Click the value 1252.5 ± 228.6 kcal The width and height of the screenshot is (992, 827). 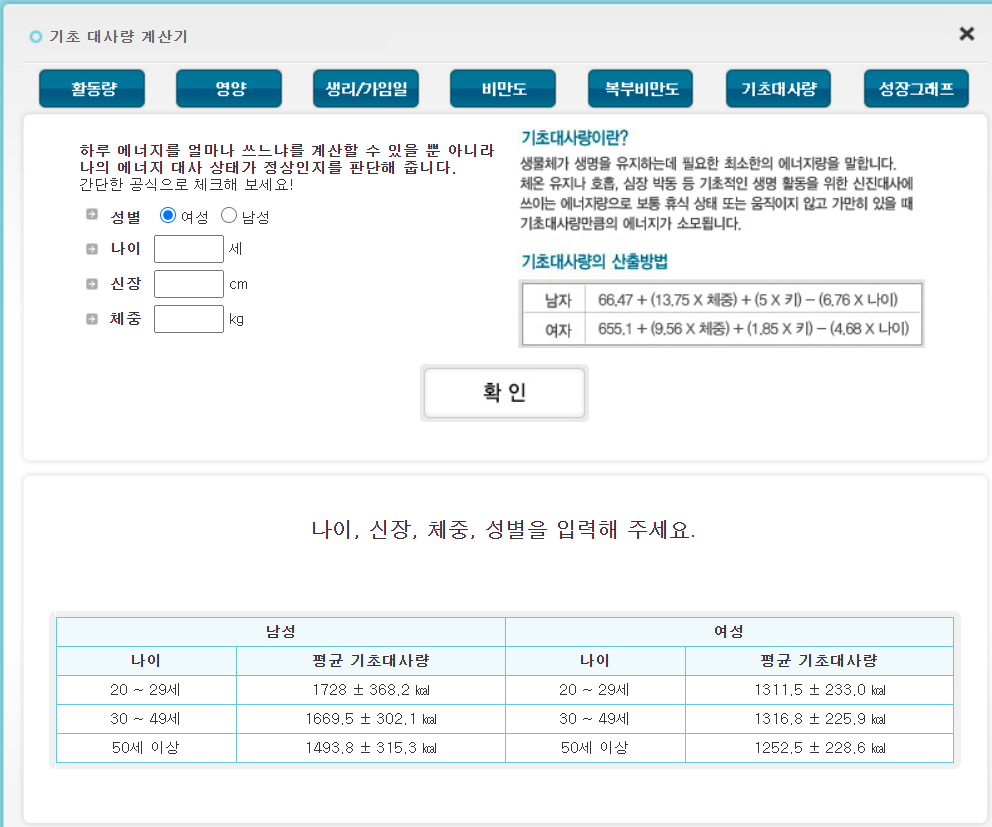(819, 748)
